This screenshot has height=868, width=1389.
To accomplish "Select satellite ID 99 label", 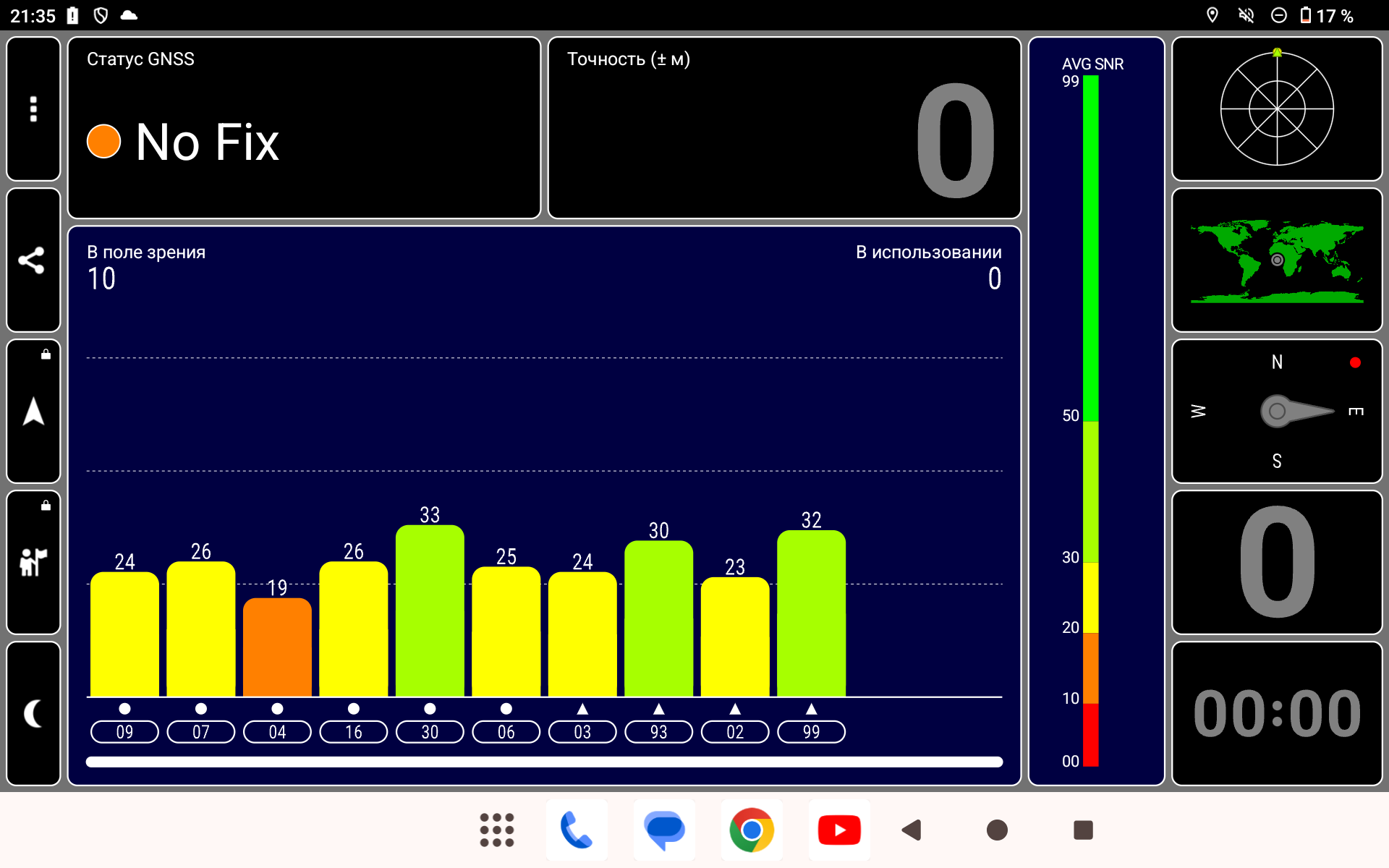I will (811, 732).
